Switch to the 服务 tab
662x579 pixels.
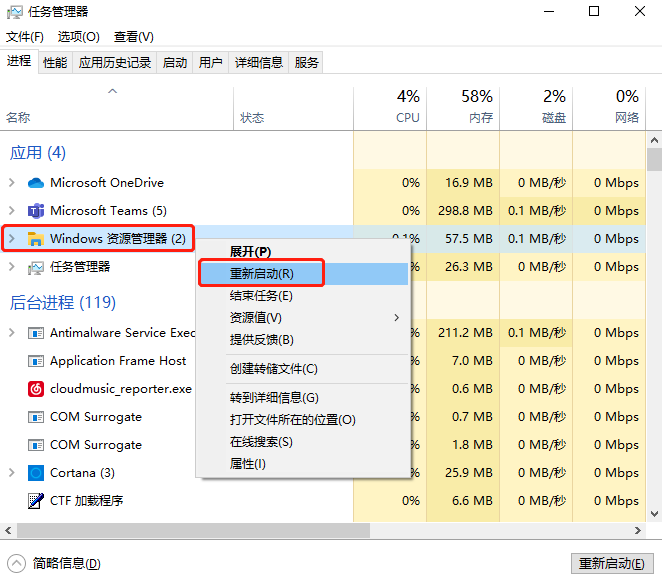point(306,63)
